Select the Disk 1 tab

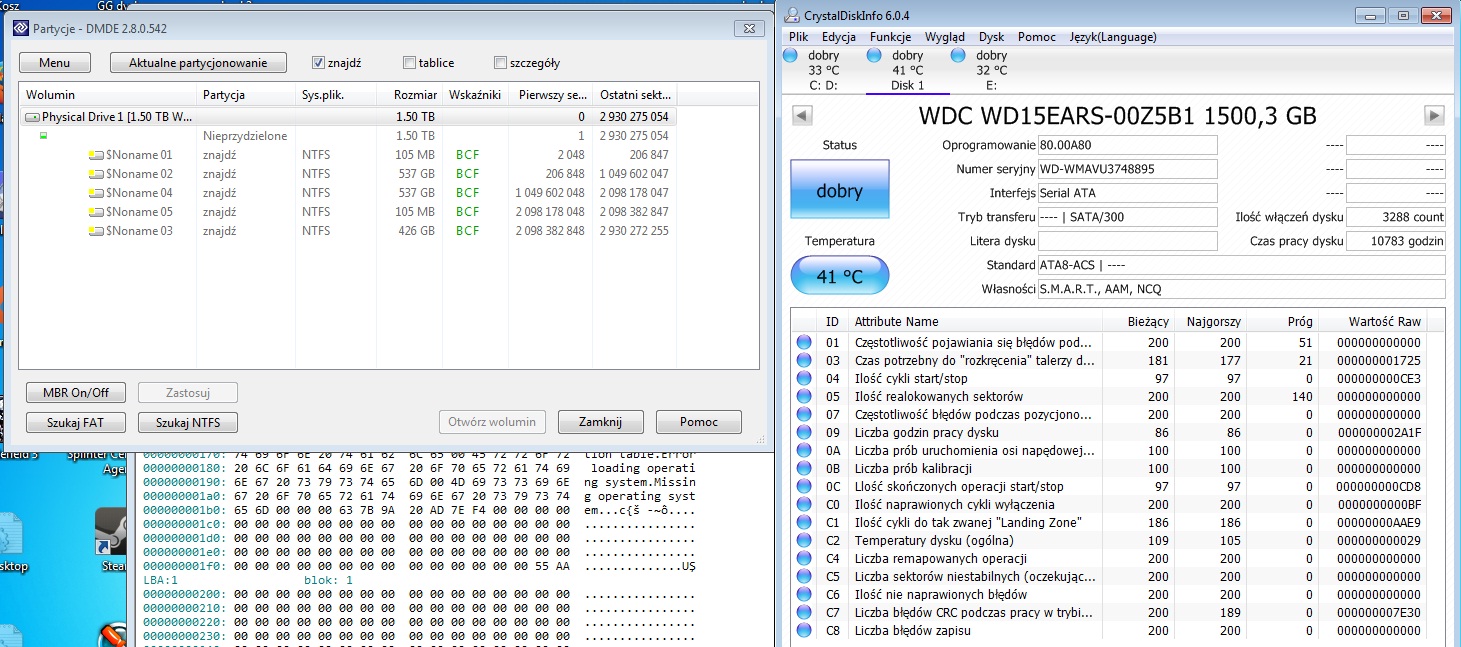click(907, 70)
